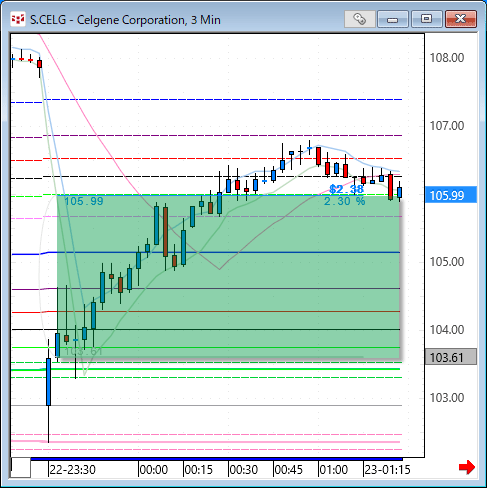Click the S.CELG Celgene Corporation title text

coord(125,20)
